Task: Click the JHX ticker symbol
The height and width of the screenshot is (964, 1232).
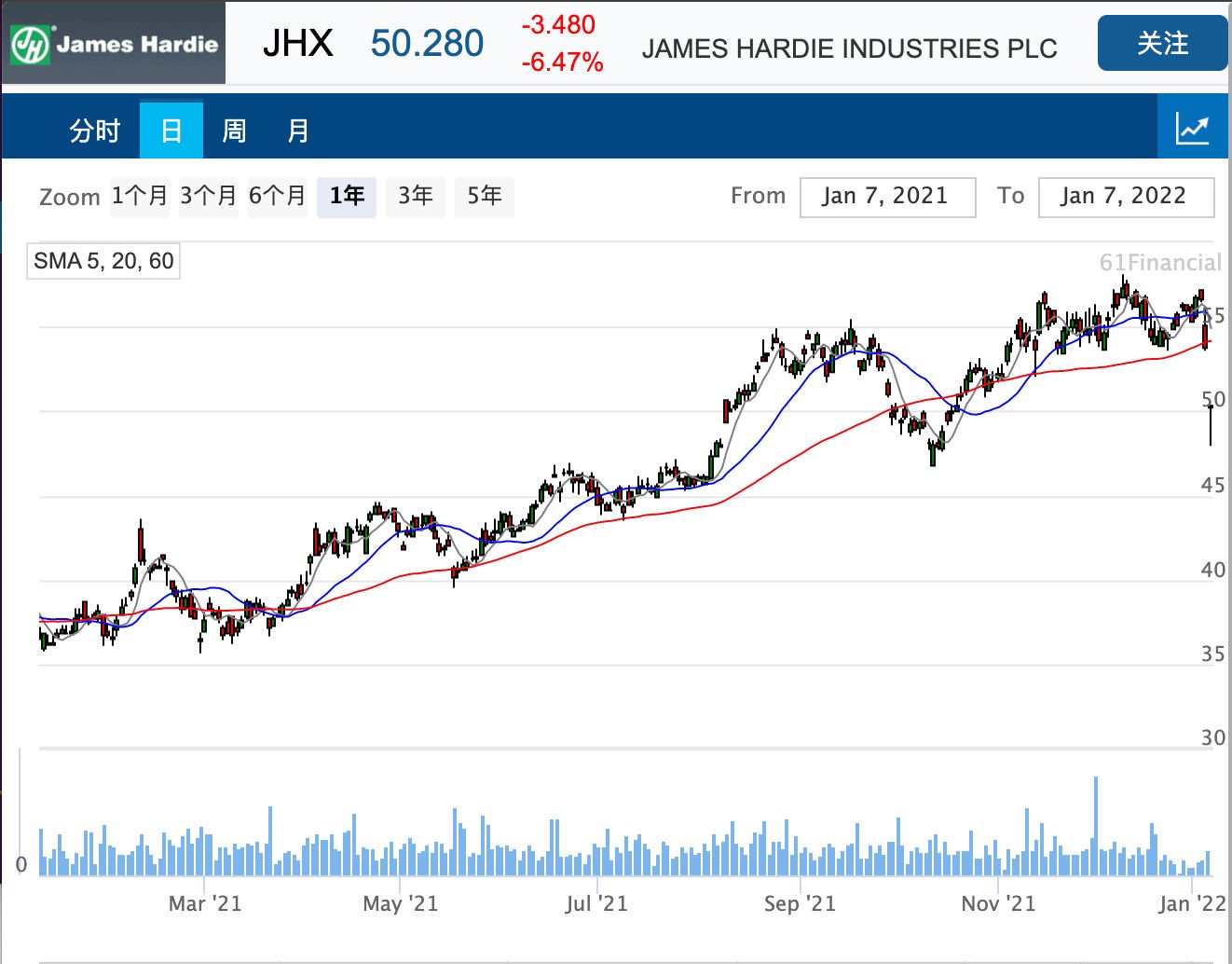Action: 297,44
